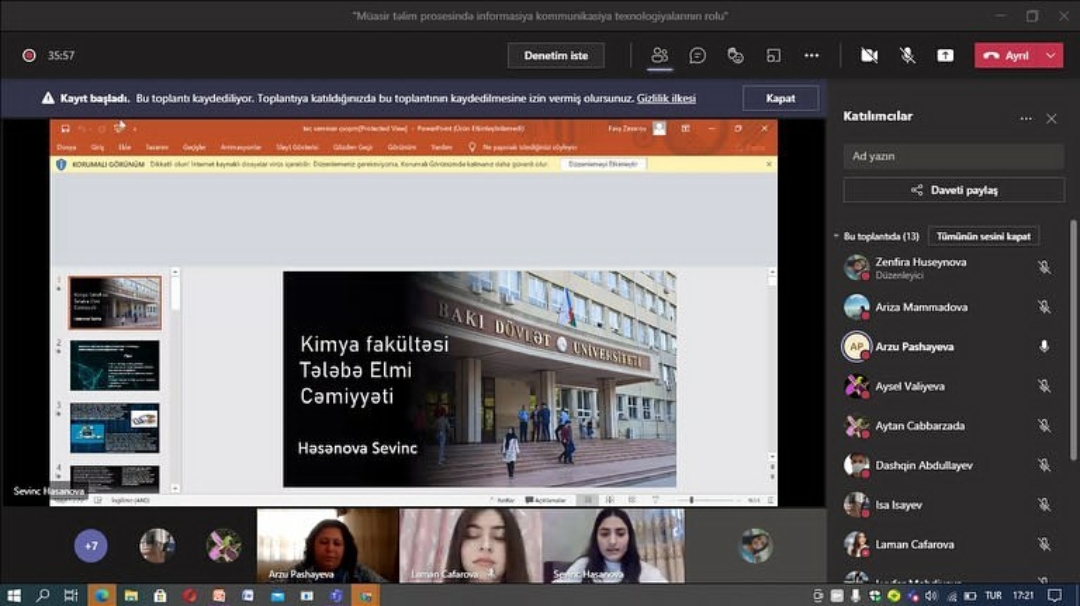Image resolution: width=1080 pixels, height=606 pixels.
Task: Click Tümünün sesini kapat button
Action: point(983,237)
